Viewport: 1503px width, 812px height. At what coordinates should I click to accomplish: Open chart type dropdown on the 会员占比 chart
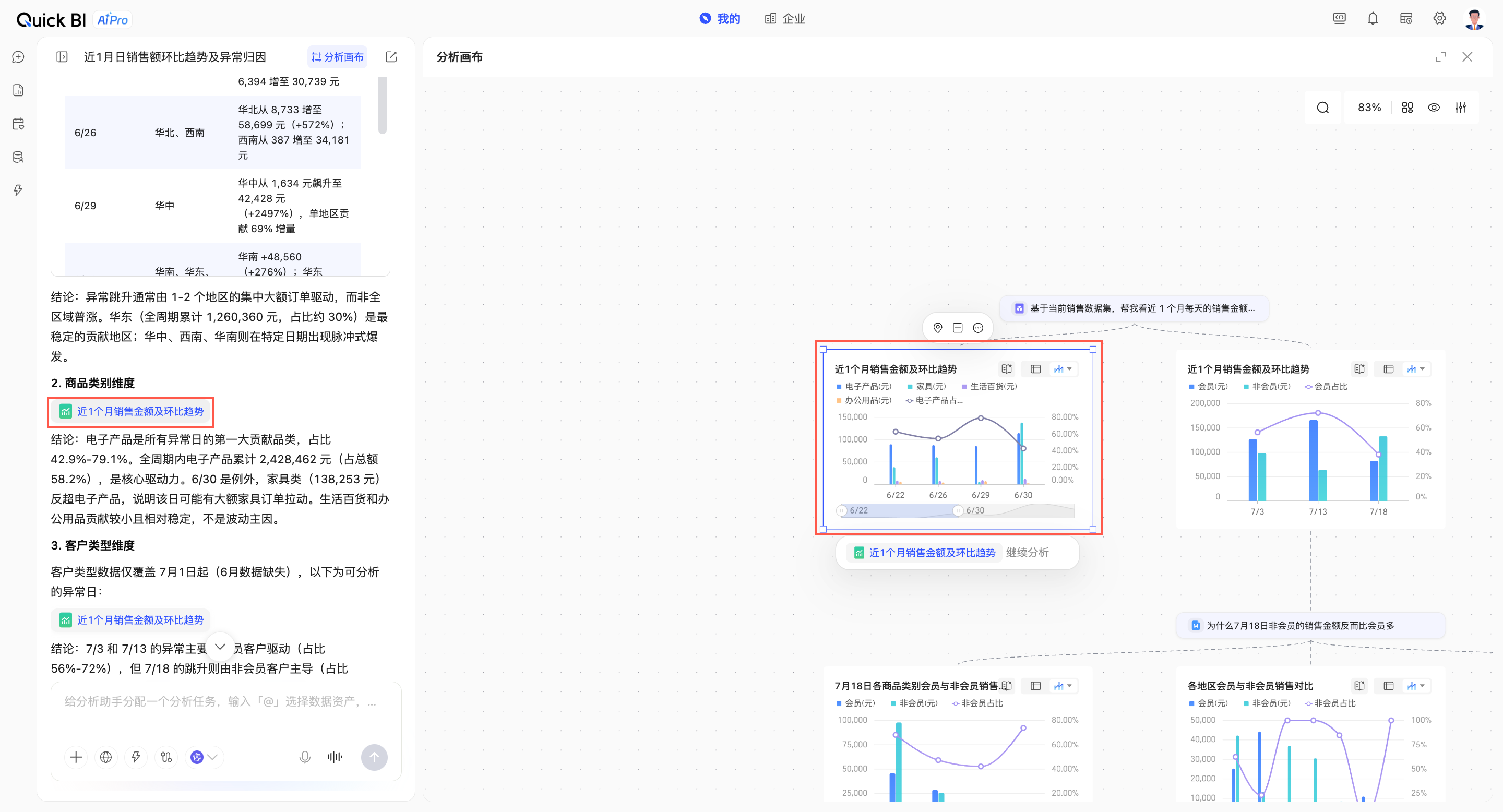[x=1416, y=368]
